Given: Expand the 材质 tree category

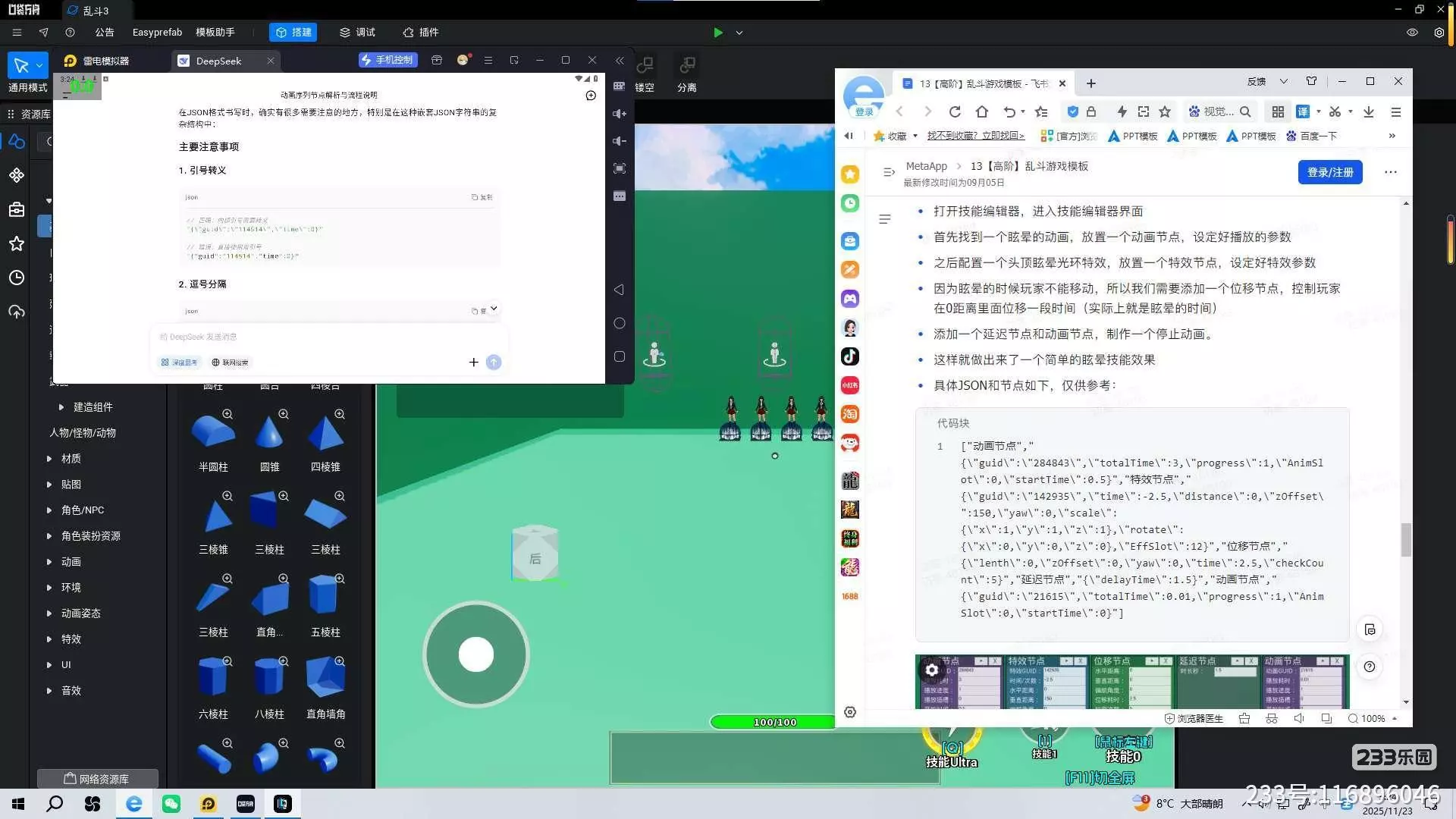Looking at the screenshot, I should (49, 459).
